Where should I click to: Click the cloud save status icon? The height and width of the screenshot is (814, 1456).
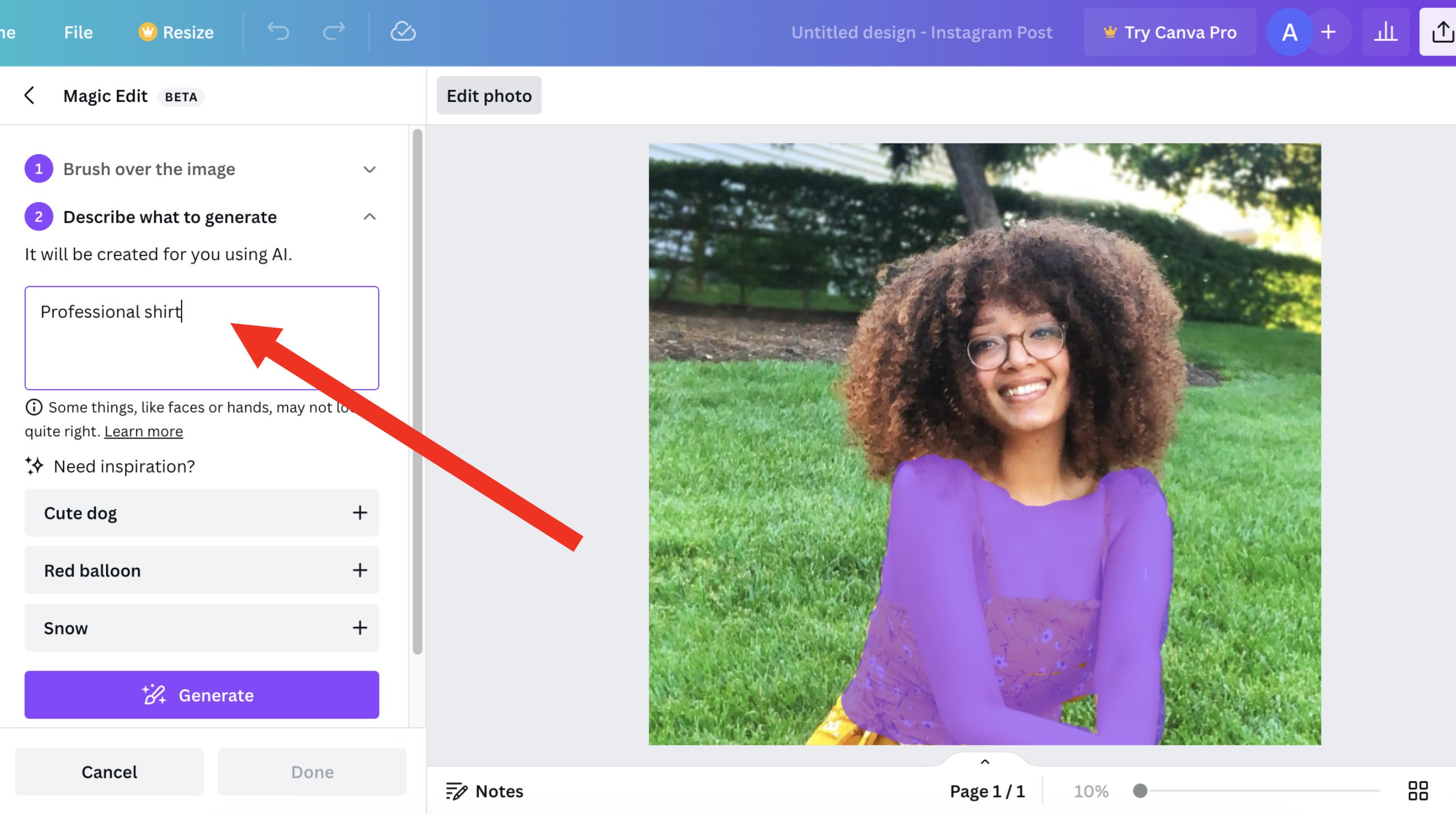[x=403, y=32]
